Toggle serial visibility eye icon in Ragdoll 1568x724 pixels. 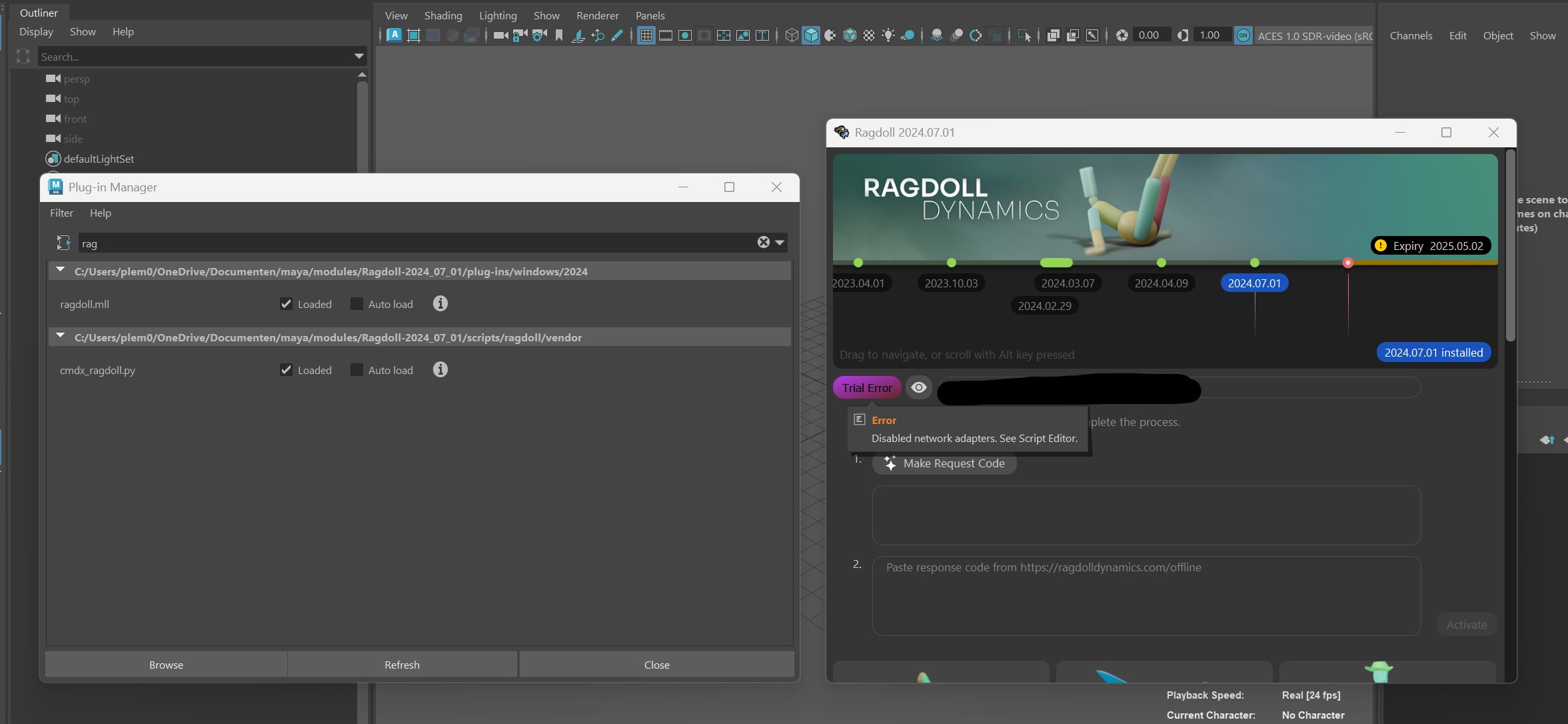(x=919, y=387)
